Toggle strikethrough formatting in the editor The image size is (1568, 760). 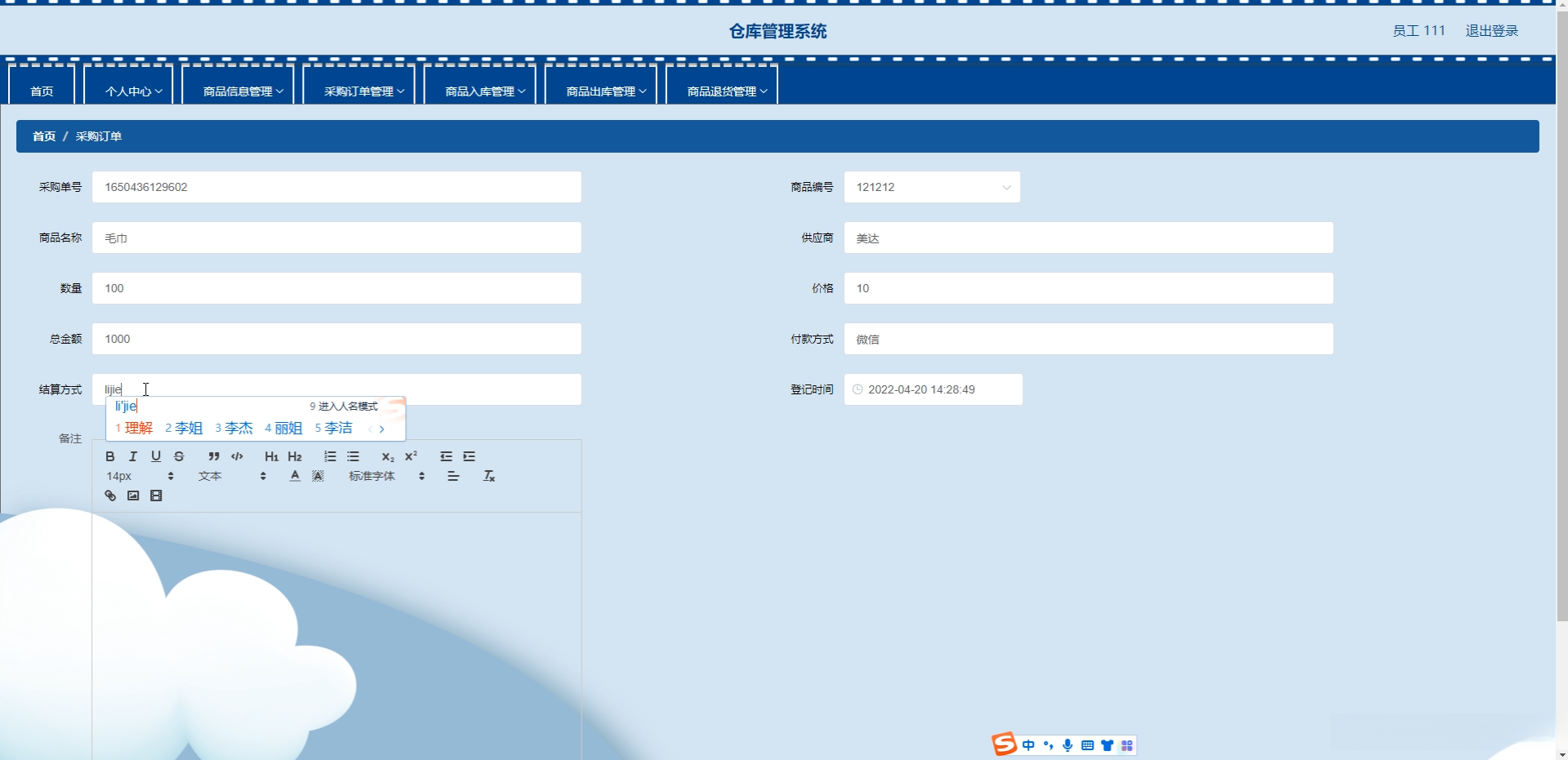tap(179, 456)
